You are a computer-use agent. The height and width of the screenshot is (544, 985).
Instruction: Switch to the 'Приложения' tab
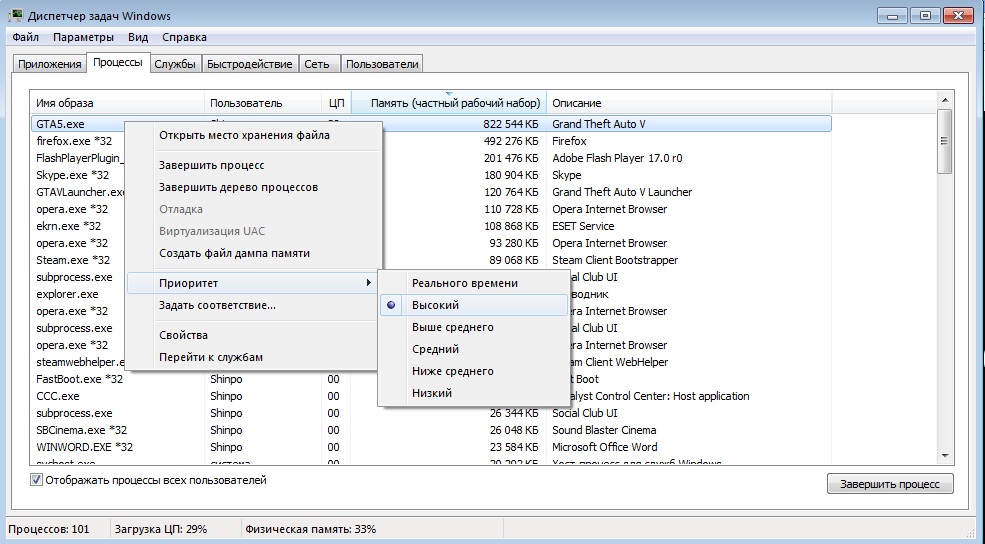tap(50, 64)
